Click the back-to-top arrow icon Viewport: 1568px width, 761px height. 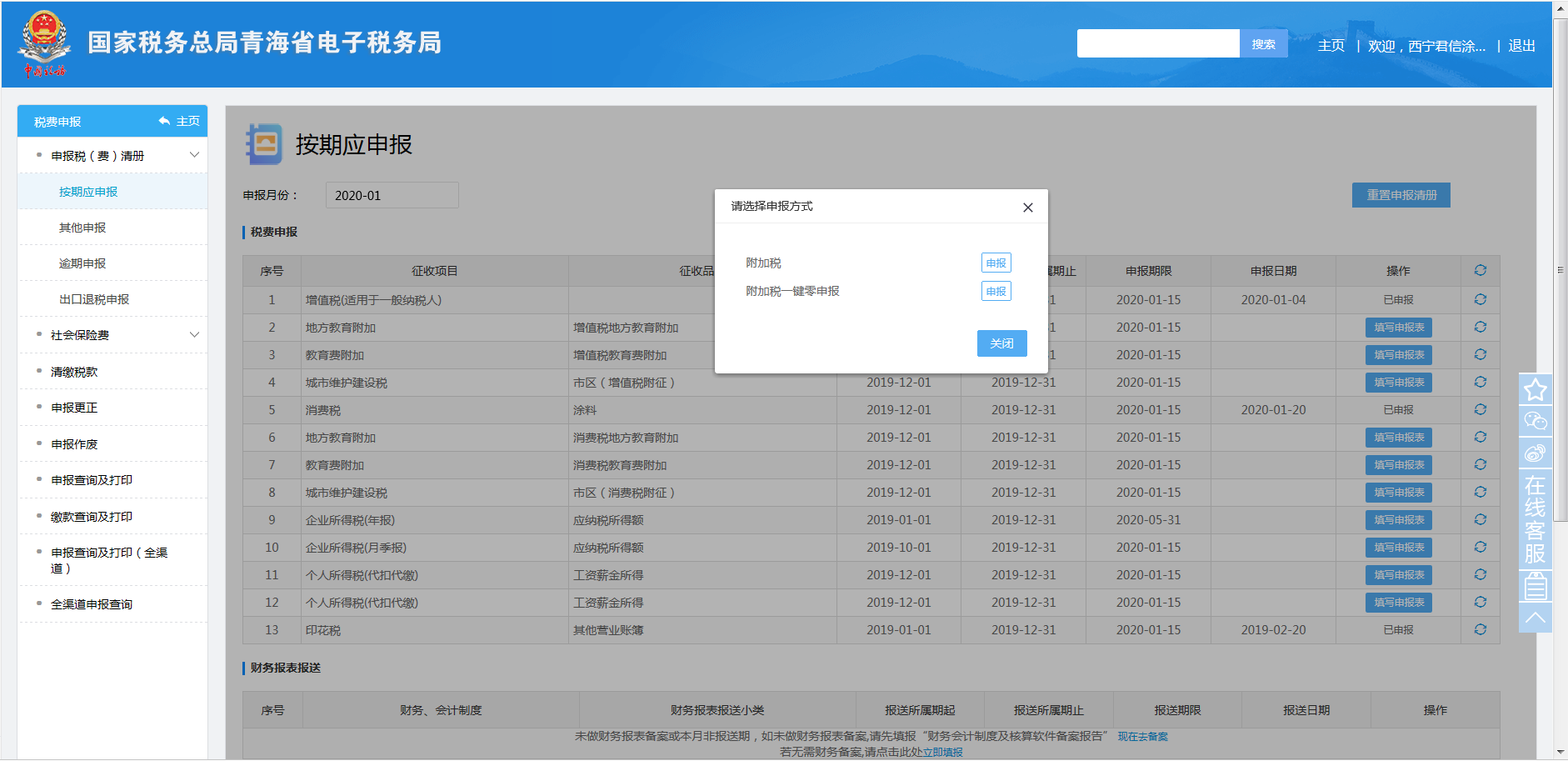(x=1535, y=618)
